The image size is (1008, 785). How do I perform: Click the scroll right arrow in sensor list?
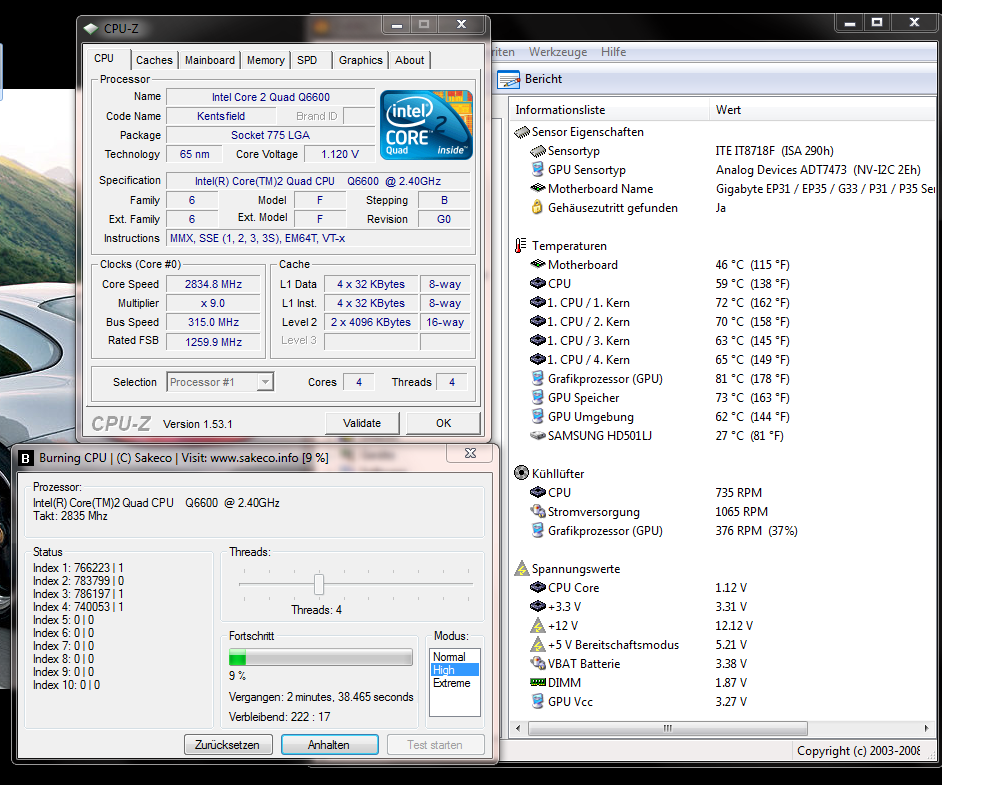[926, 728]
